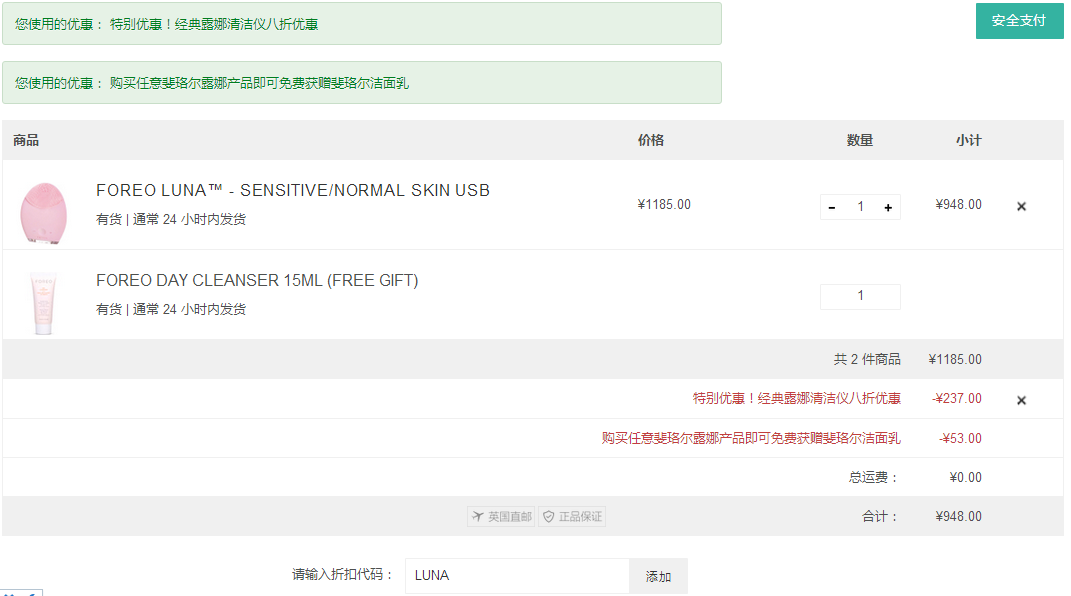Select the LUNA quantity number field

[x=861, y=207]
